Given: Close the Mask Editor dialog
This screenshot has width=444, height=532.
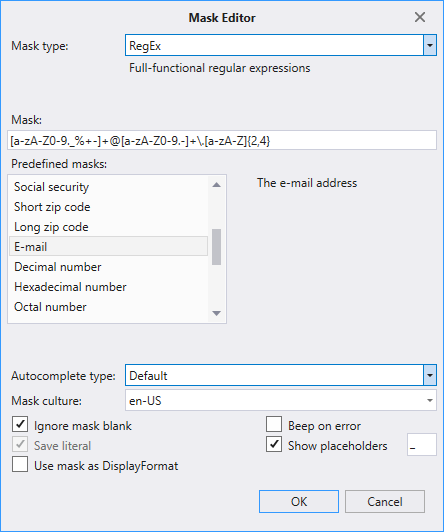Looking at the screenshot, I should (x=420, y=17).
